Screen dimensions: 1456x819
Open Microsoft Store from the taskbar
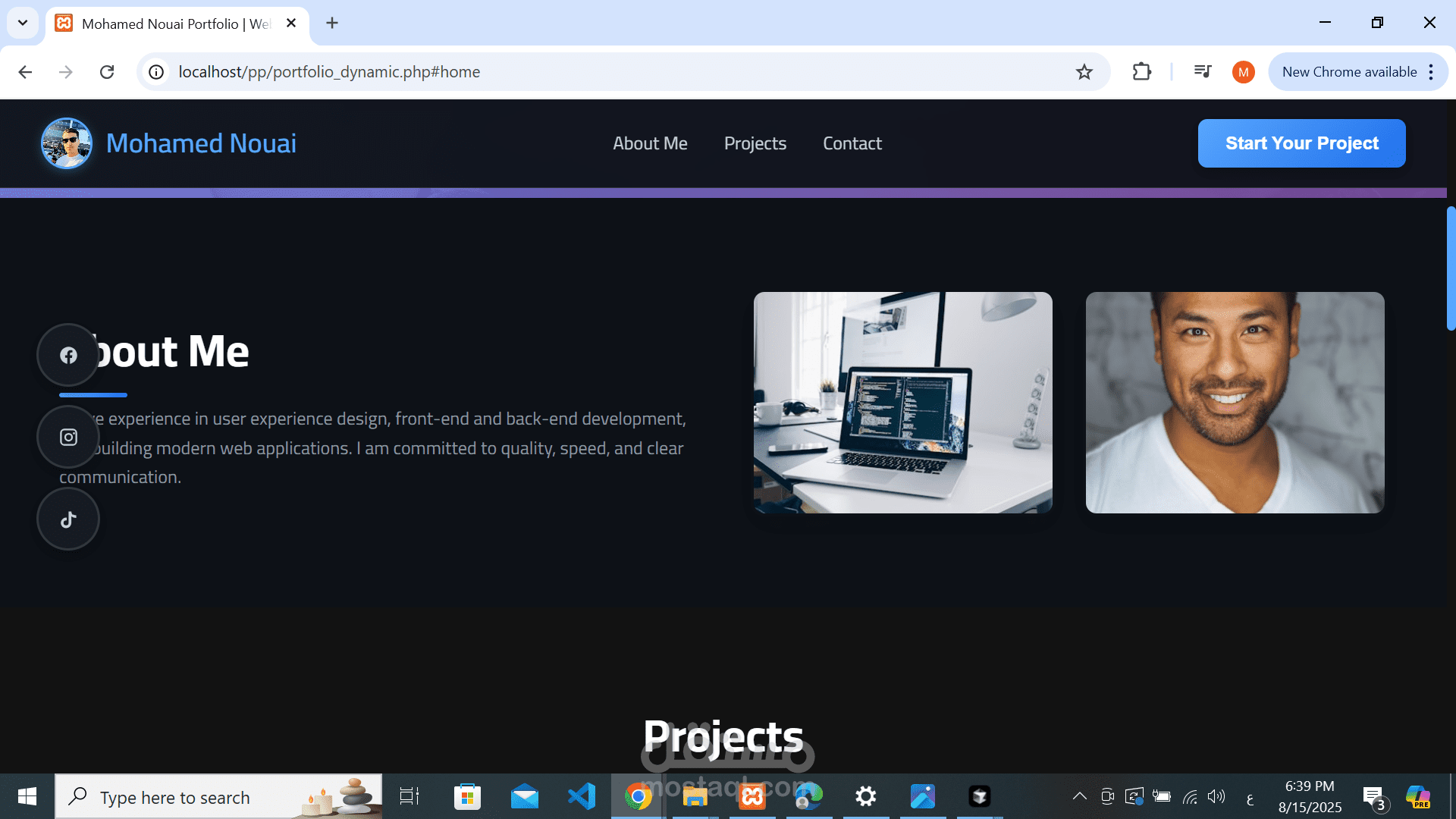(x=467, y=796)
